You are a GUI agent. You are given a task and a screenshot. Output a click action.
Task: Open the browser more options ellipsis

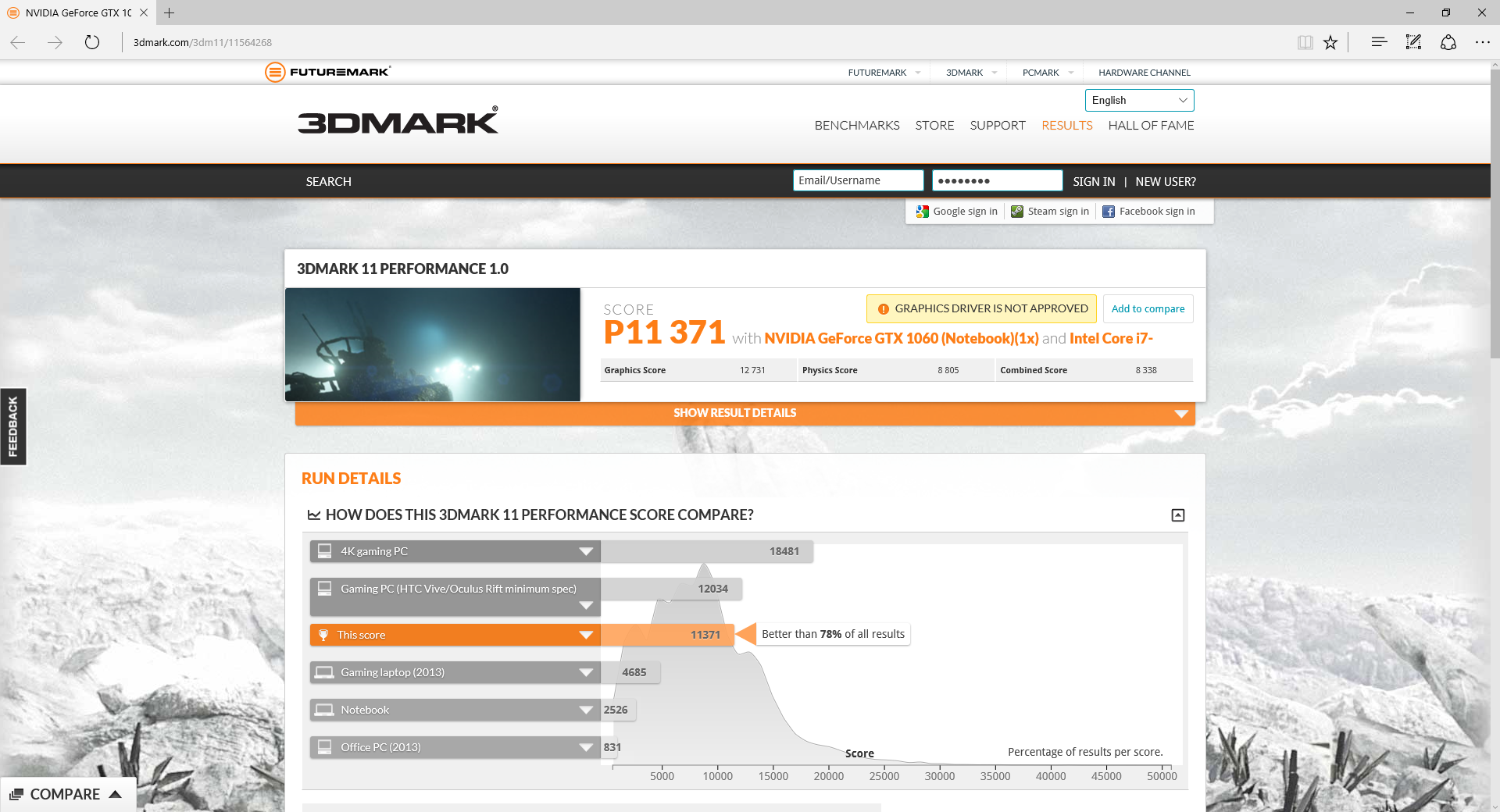coord(1482,42)
